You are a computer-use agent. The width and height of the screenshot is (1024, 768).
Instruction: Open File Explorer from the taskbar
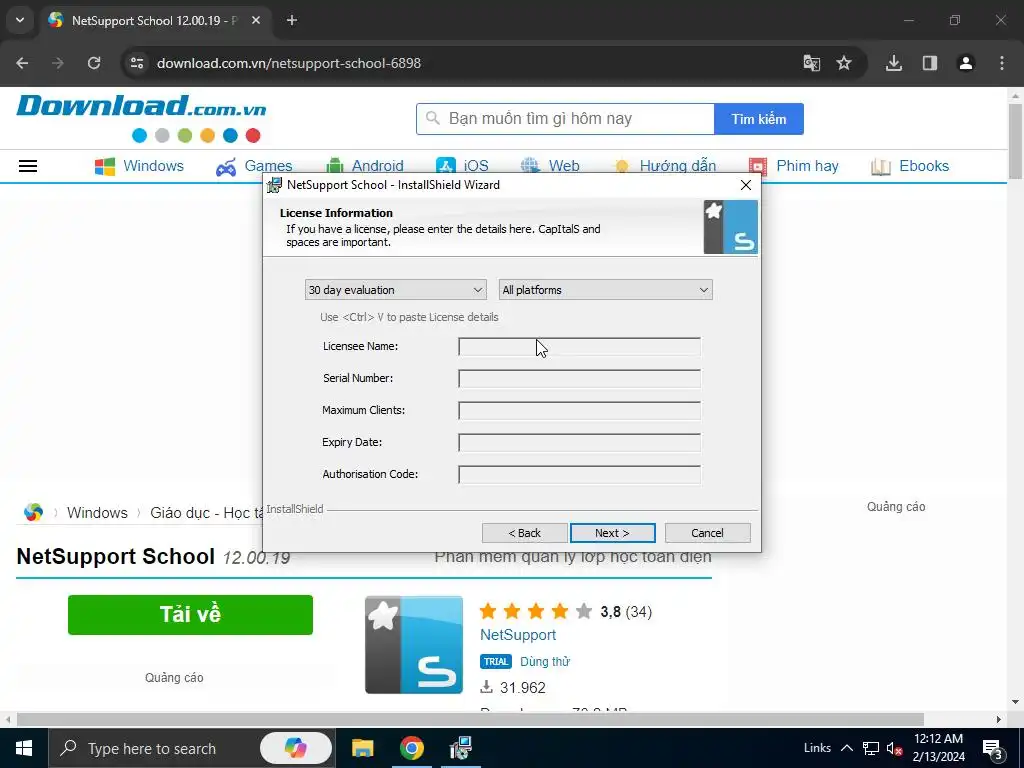[362, 748]
